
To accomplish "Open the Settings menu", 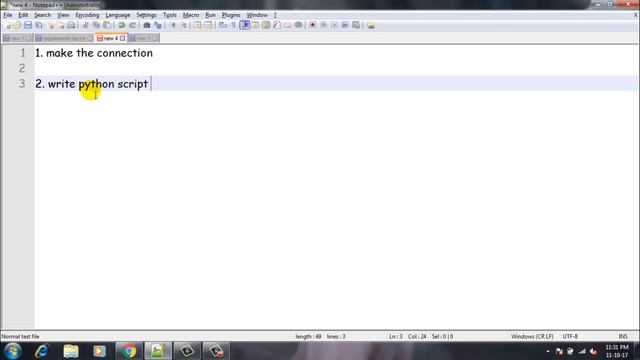I will click(x=147, y=15).
